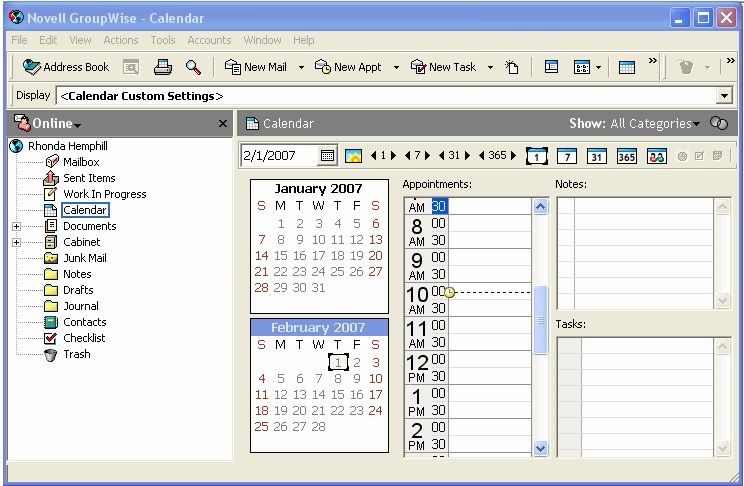
Task: Switch to Week view icon
Action: click(567, 156)
